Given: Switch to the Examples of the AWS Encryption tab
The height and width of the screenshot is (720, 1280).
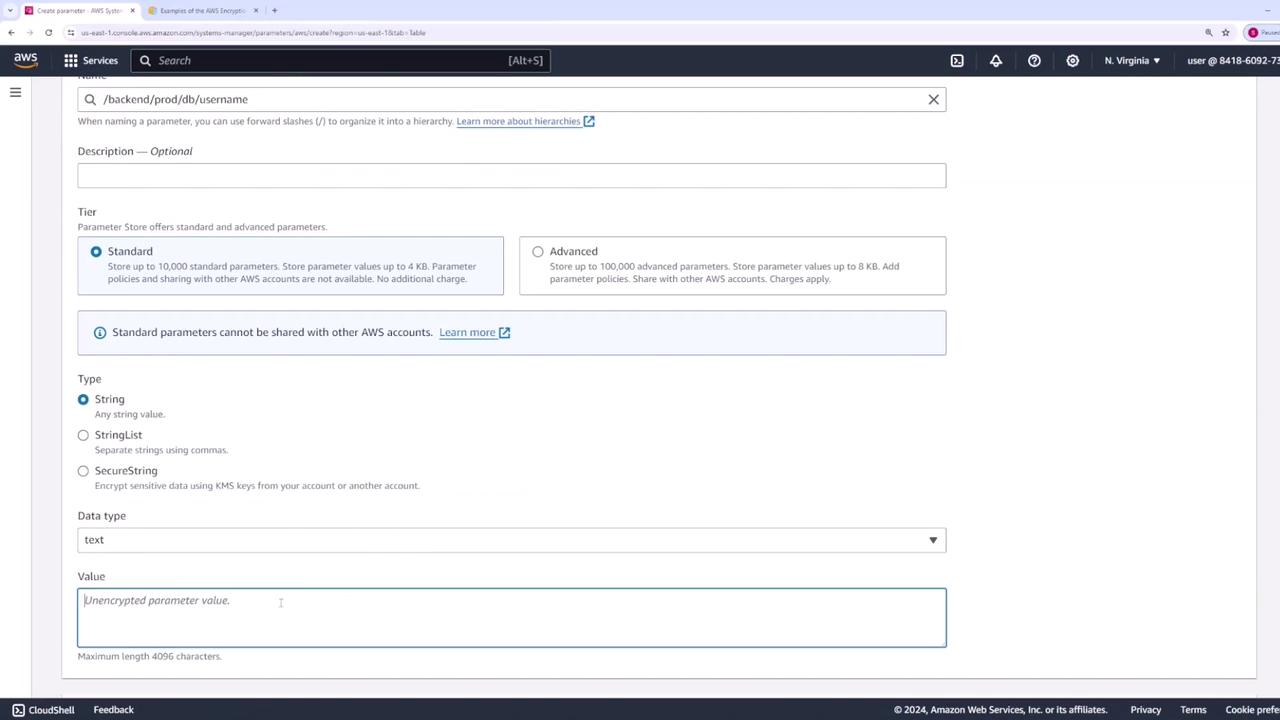Looking at the screenshot, I should [x=203, y=10].
